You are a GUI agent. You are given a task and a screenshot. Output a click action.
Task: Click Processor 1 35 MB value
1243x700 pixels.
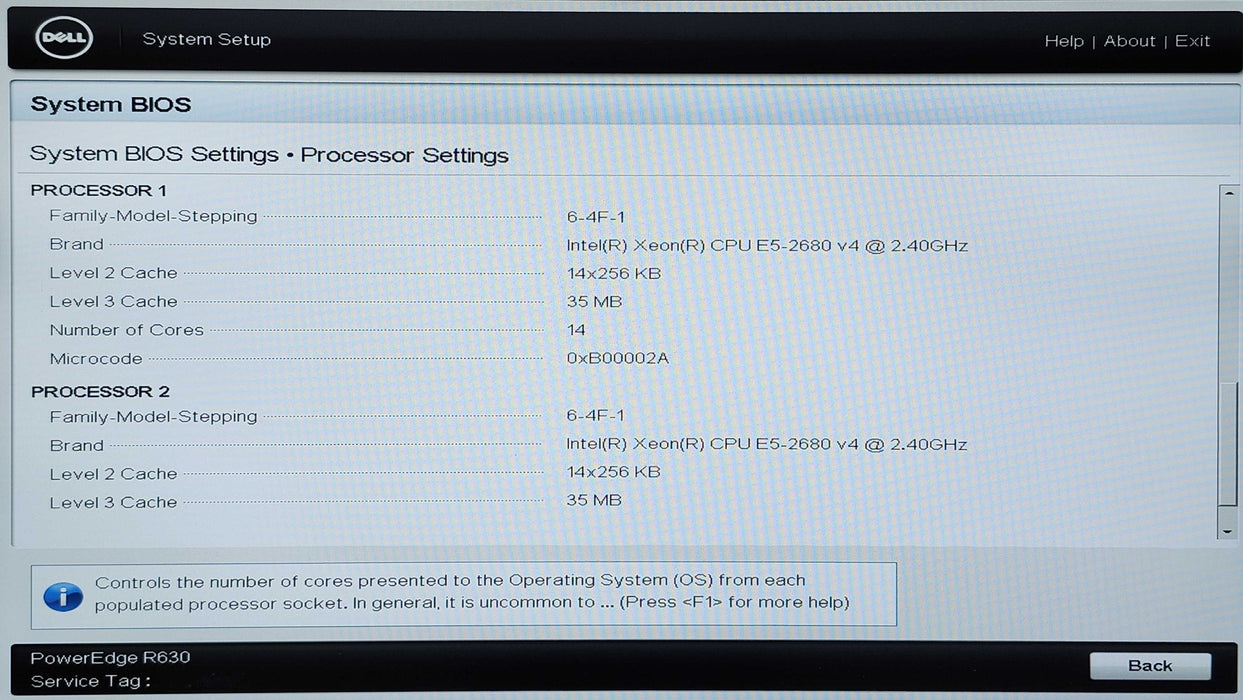pyautogui.click(x=594, y=302)
